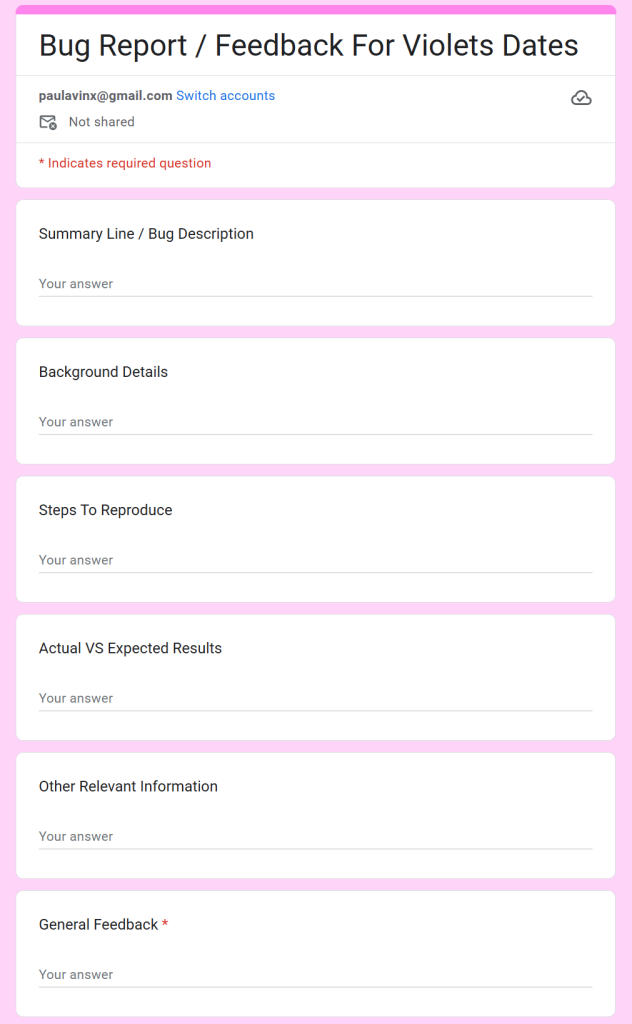
Task: Click the Background Details answer field
Action: (x=315, y=423)
